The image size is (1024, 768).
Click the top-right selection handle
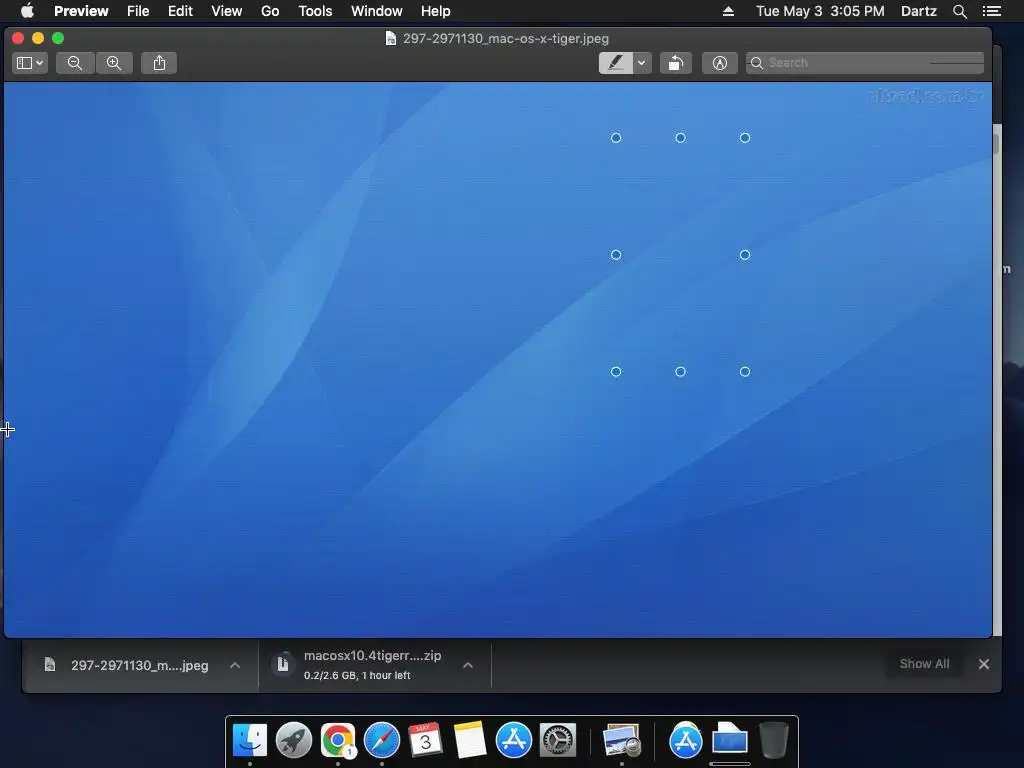coord(745,138)
